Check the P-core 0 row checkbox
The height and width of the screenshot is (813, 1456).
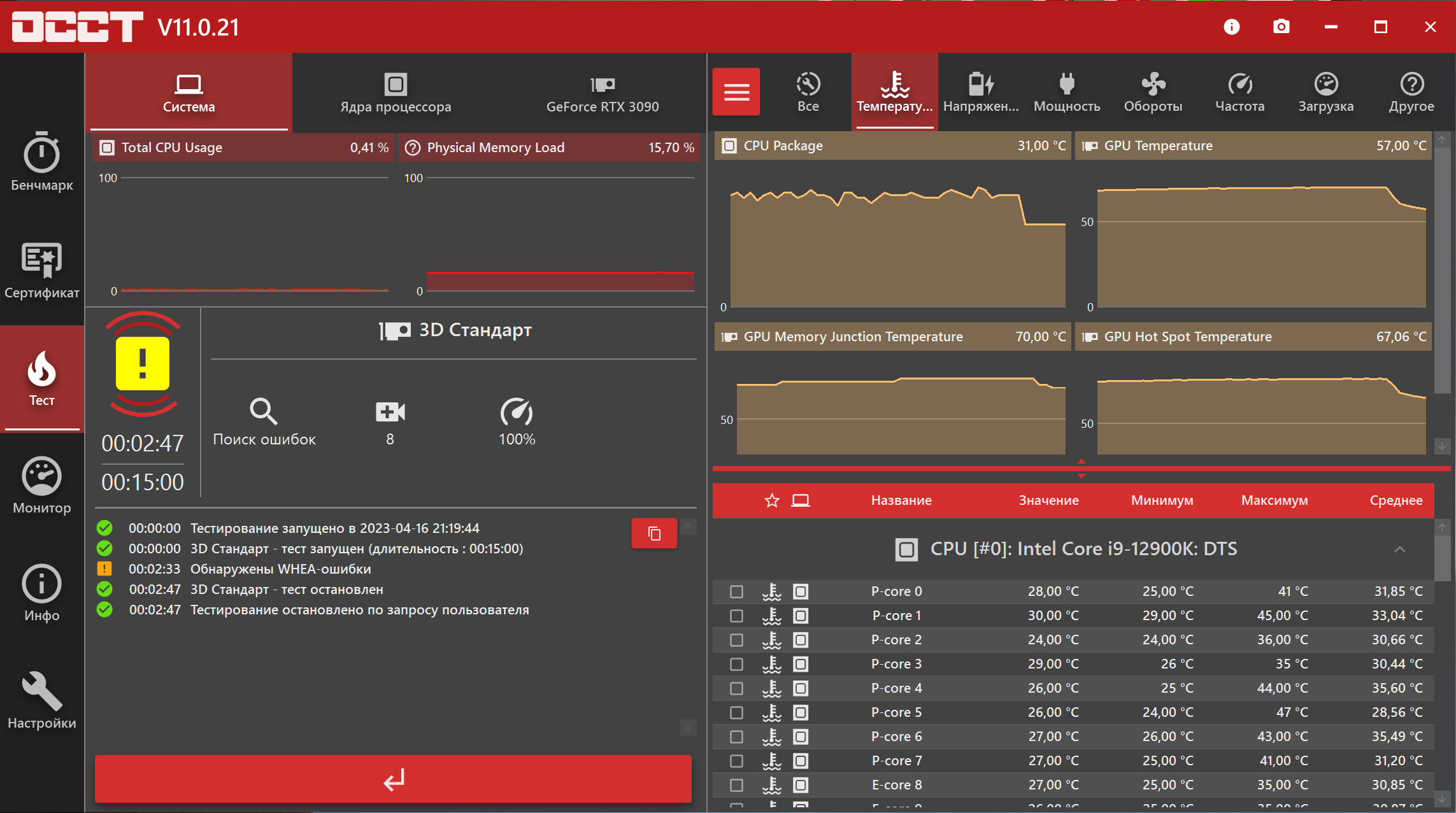click(736, 591)
